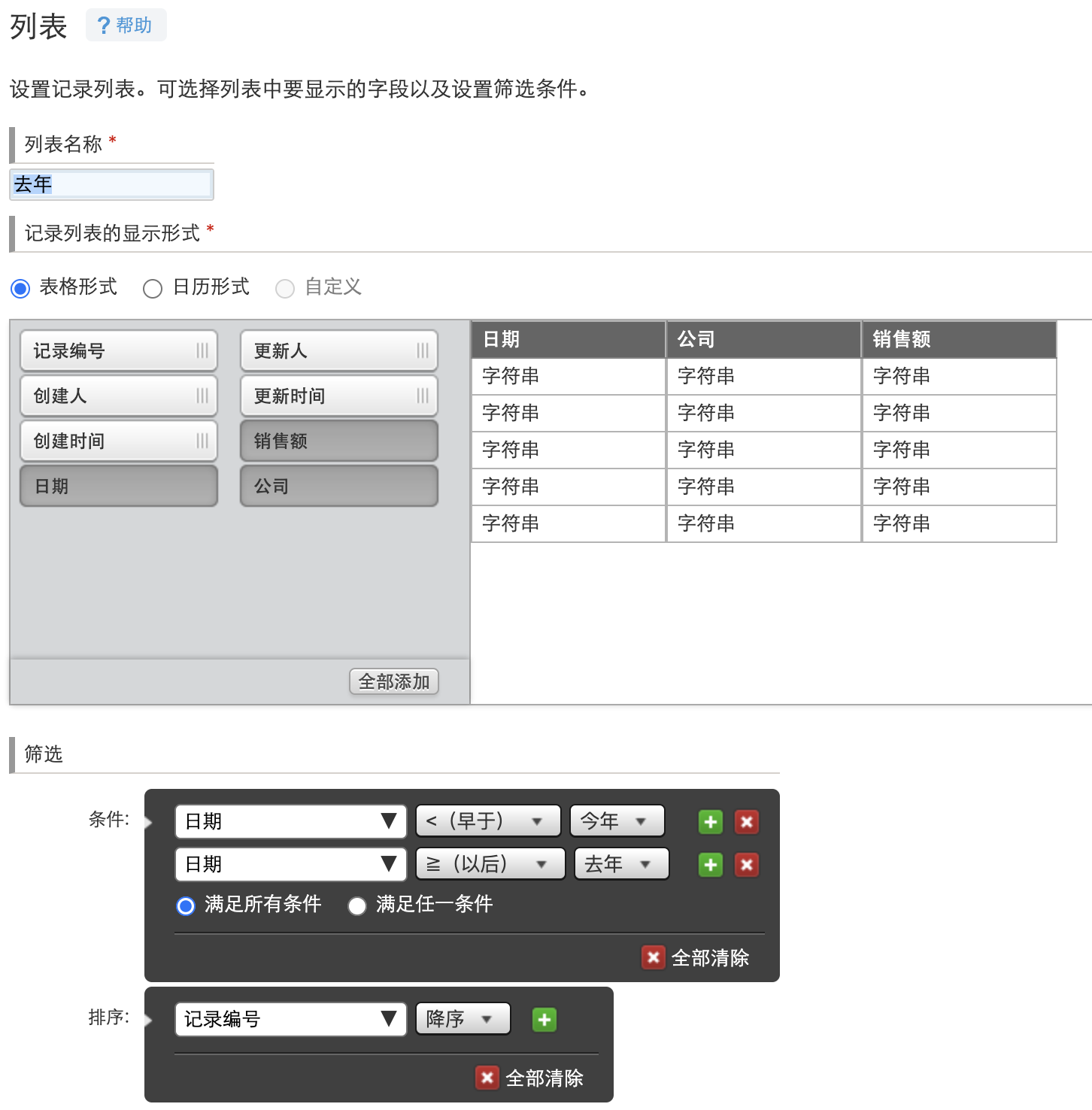This screenshot has width=1092, height=1110.
Task: Click 全部清除 in the conditions panel
Action: (x=696, y=957)
